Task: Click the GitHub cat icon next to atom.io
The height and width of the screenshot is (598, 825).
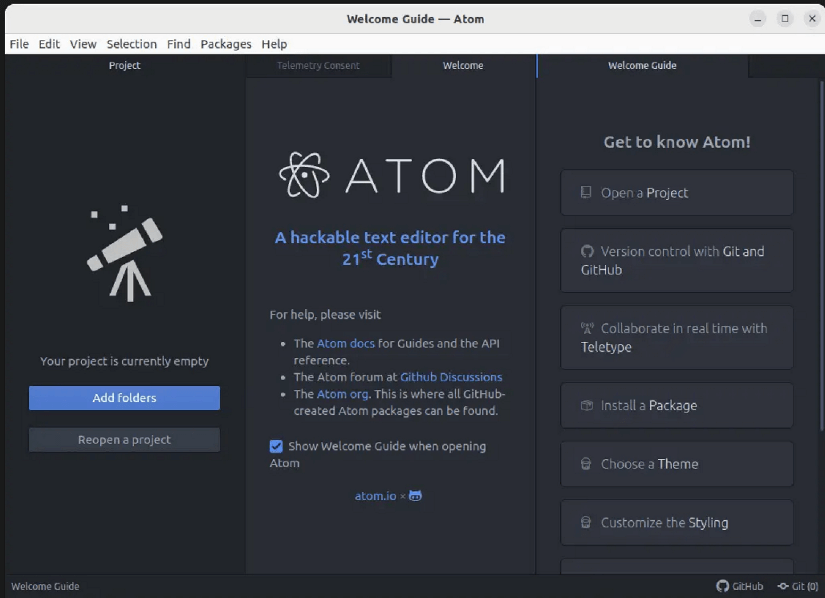Action: [416, 495]
